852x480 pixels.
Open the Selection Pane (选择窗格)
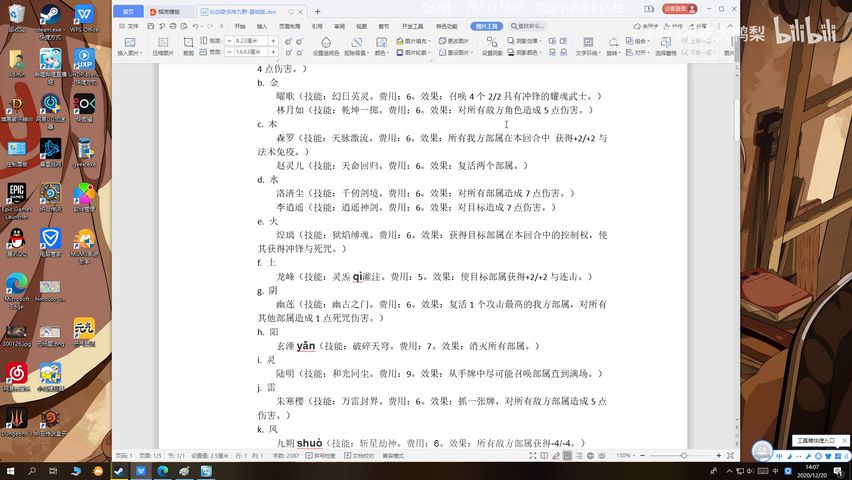[x=666, y=46]
